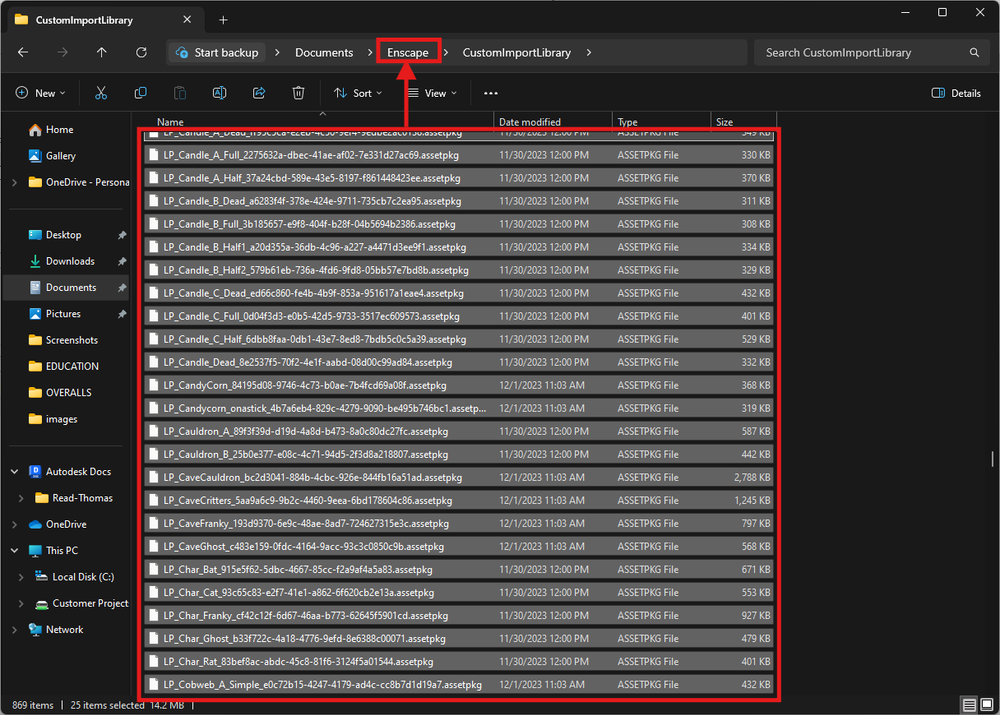
Task: Collapse the This PC tree entry
Action: click(x=14, y=550)
